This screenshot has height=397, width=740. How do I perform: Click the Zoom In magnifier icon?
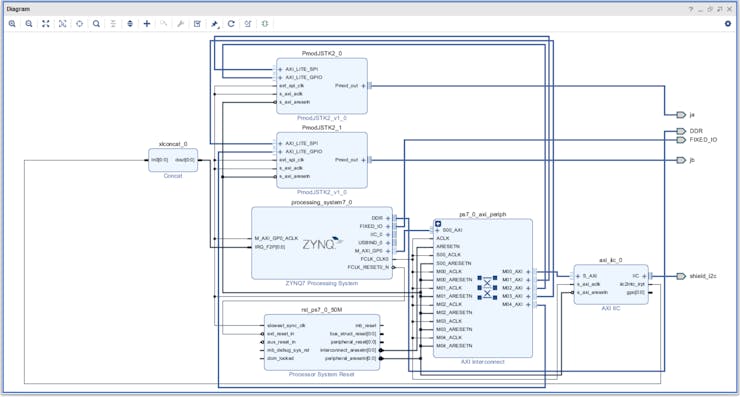click(12, 24)
